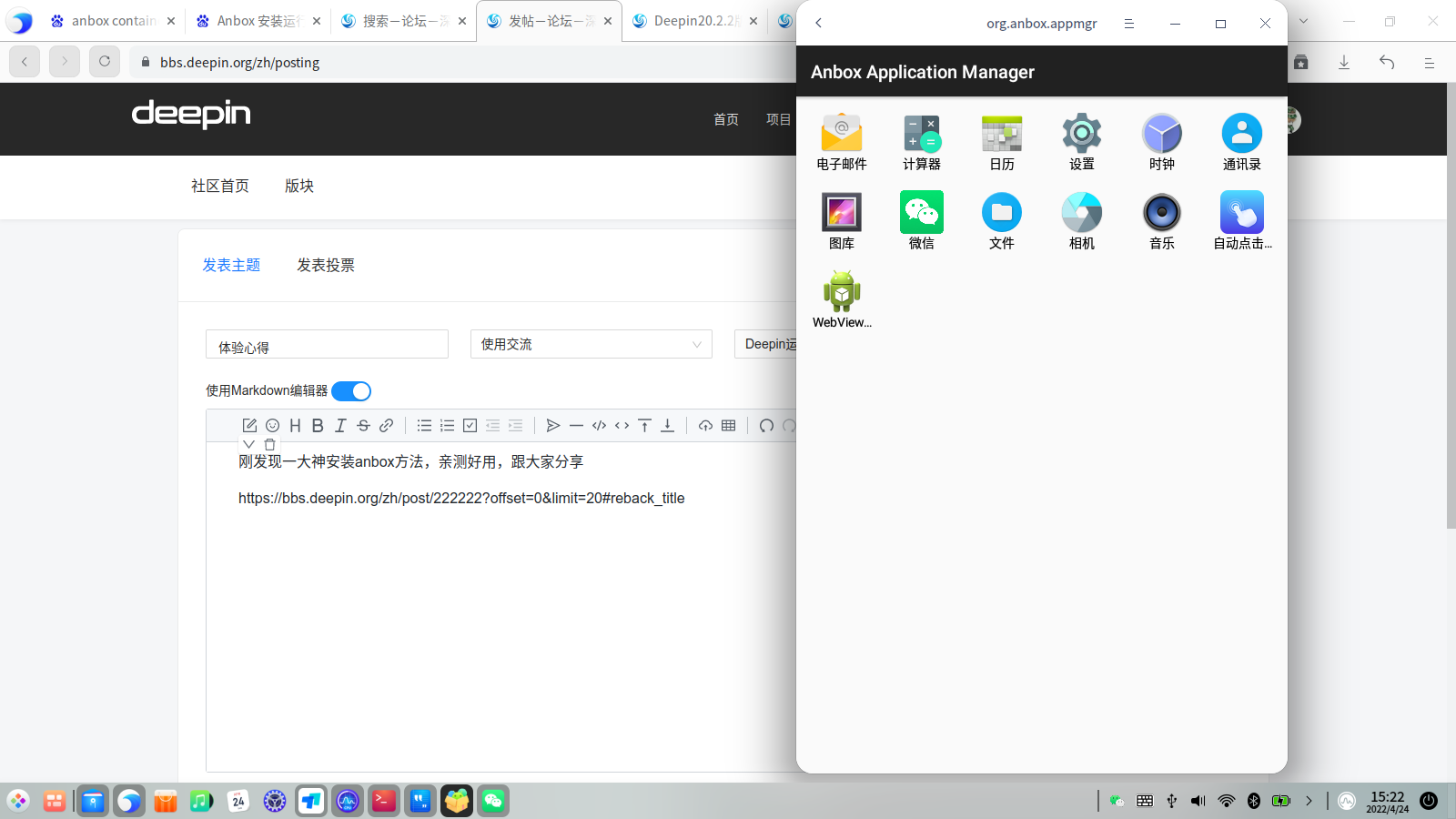This screenshot has height=819, width=1456.
Task: Click the pasted bbs.deepin.org post URL text
Action: coord(461,498)
